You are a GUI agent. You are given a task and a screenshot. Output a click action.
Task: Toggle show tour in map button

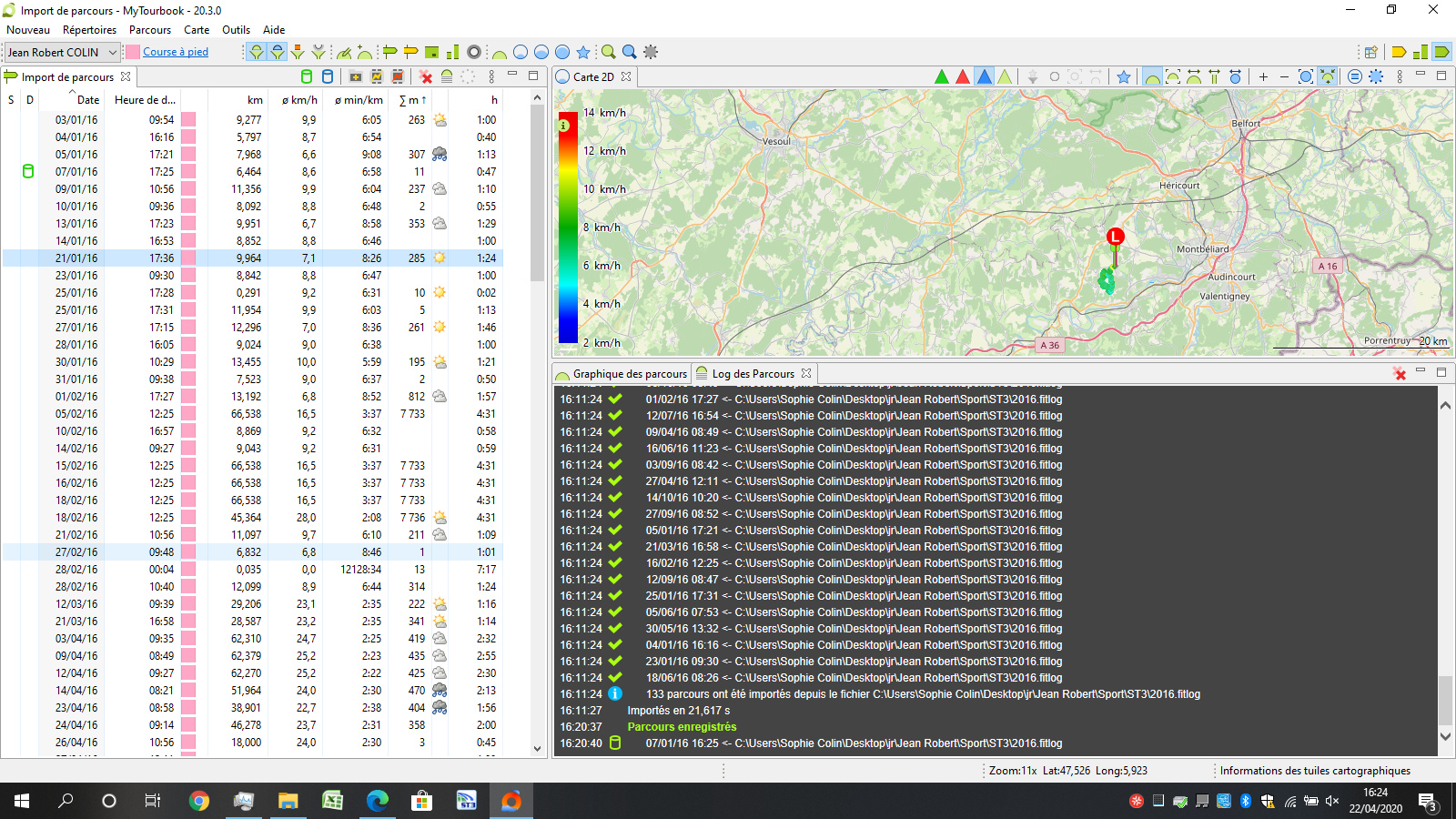[1152, 77]
